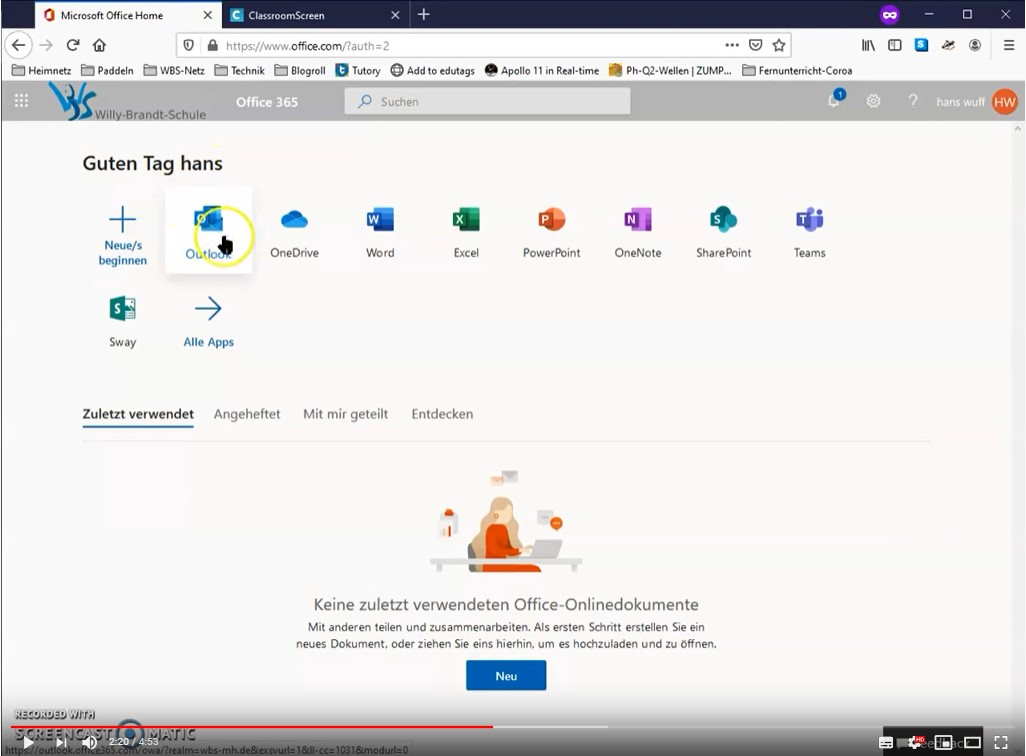Open the Excel app
The width and height of the screenshot is (1026, 756).
pos(466,232)
